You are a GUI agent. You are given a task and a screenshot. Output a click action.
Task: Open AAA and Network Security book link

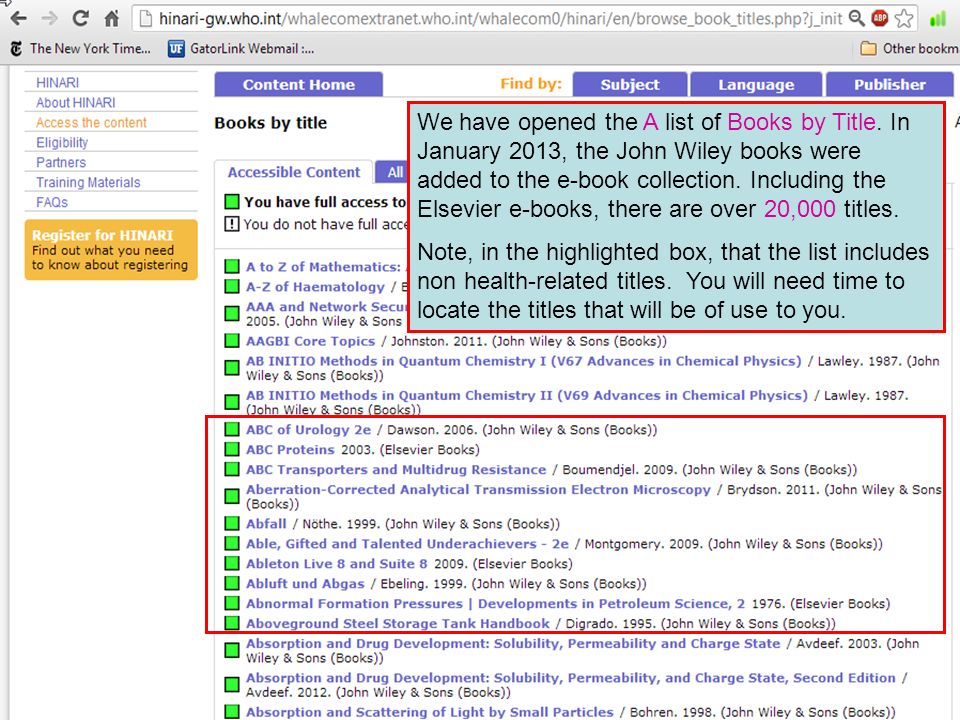pos(326,306)
